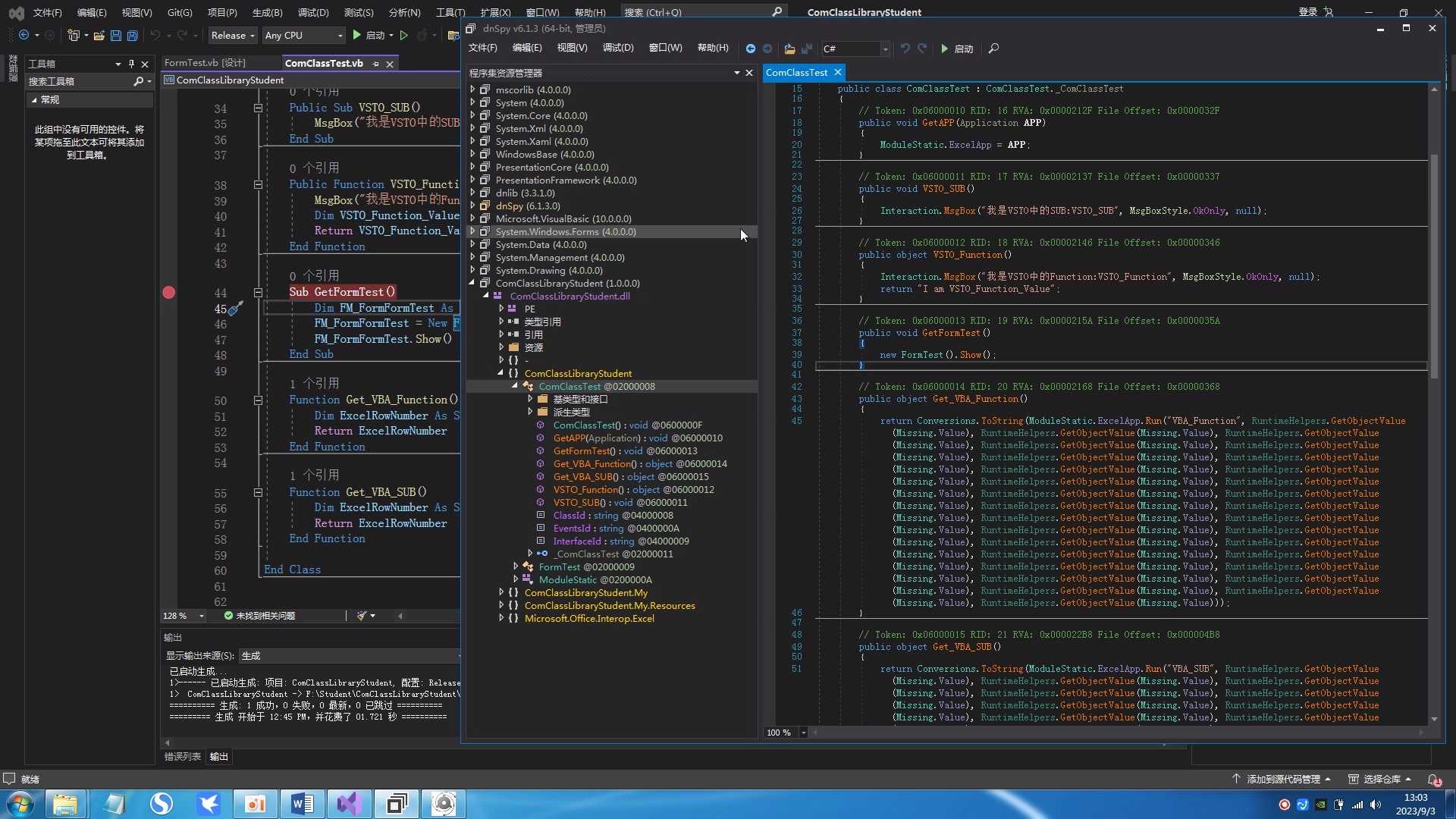Click Save All in Visual Studio toolbar
1456x819 pixels.
tap(132, 36)
